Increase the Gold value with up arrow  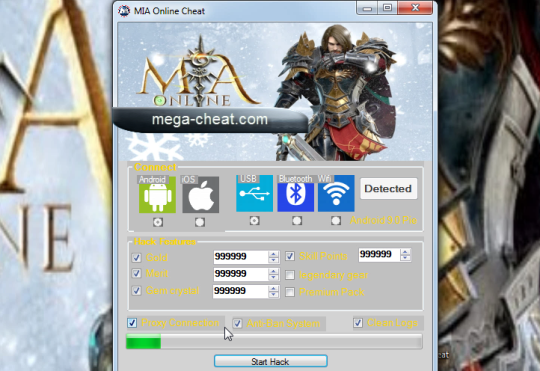point(274,254)
